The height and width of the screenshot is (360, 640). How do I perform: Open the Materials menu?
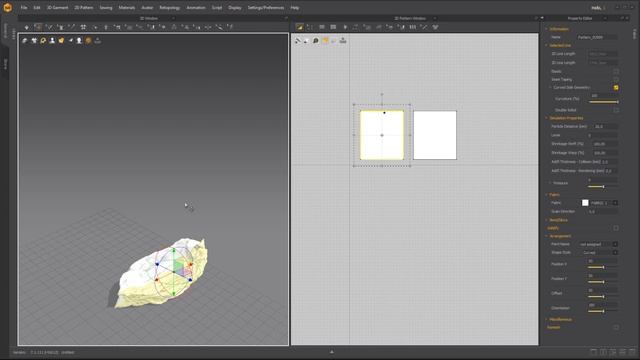(x=127, y=8)
